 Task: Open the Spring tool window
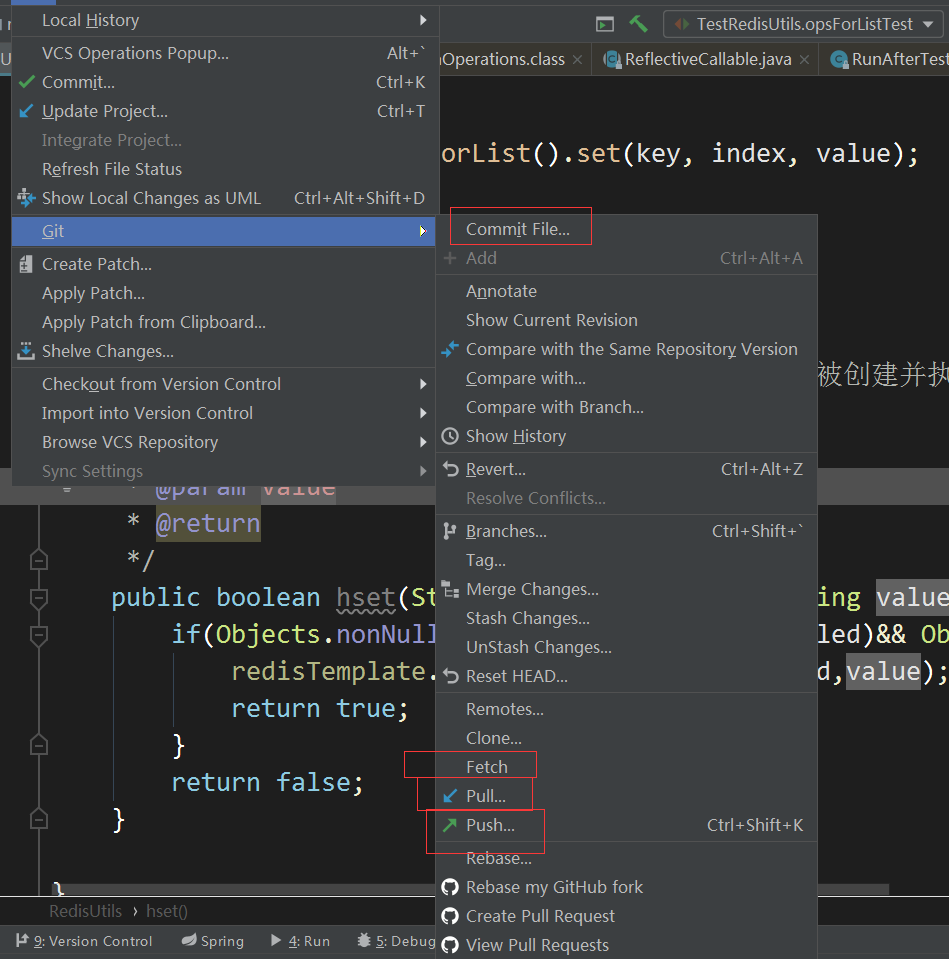pos(212,941)
